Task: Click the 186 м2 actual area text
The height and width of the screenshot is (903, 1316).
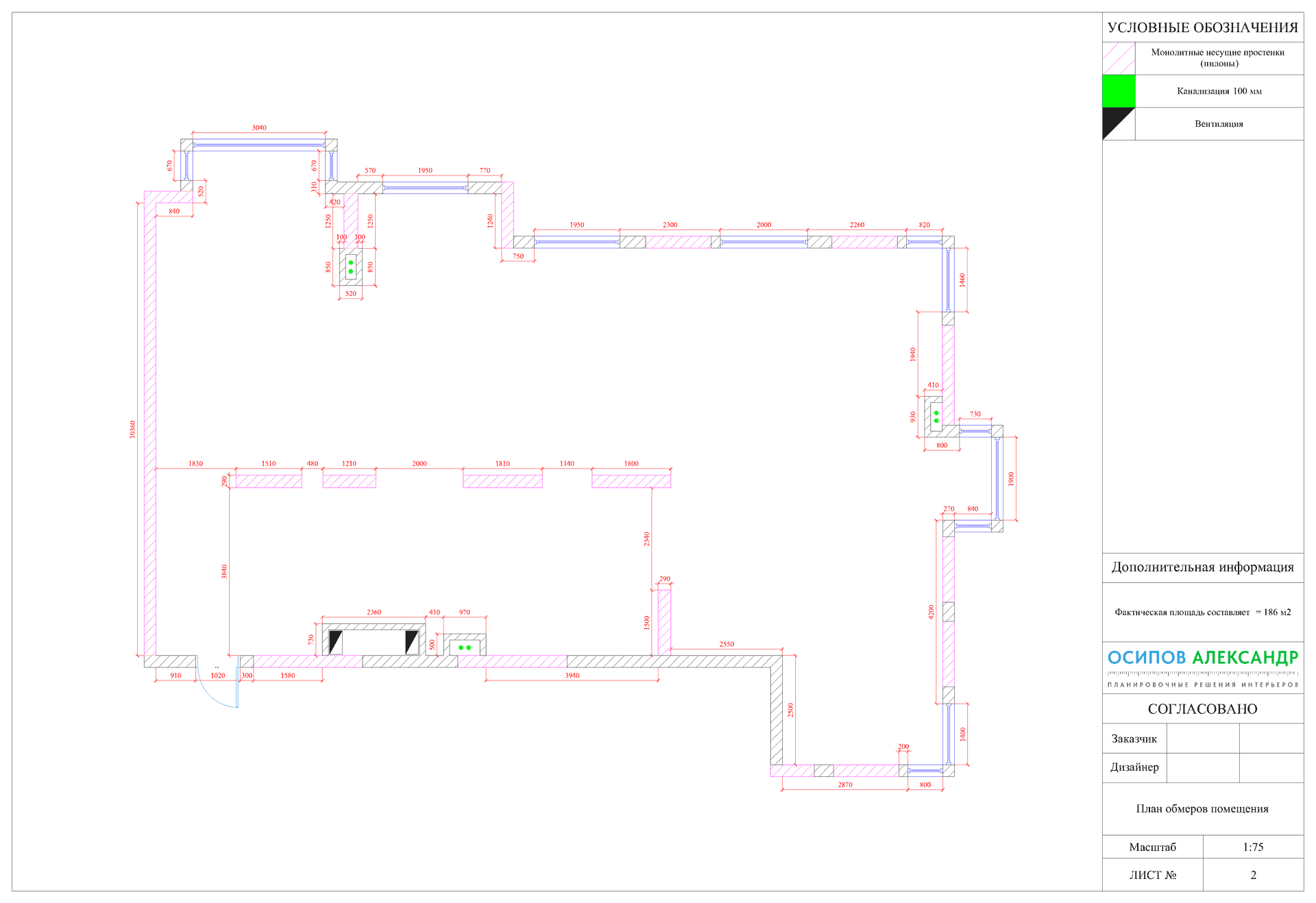Action: point(1276,612)
